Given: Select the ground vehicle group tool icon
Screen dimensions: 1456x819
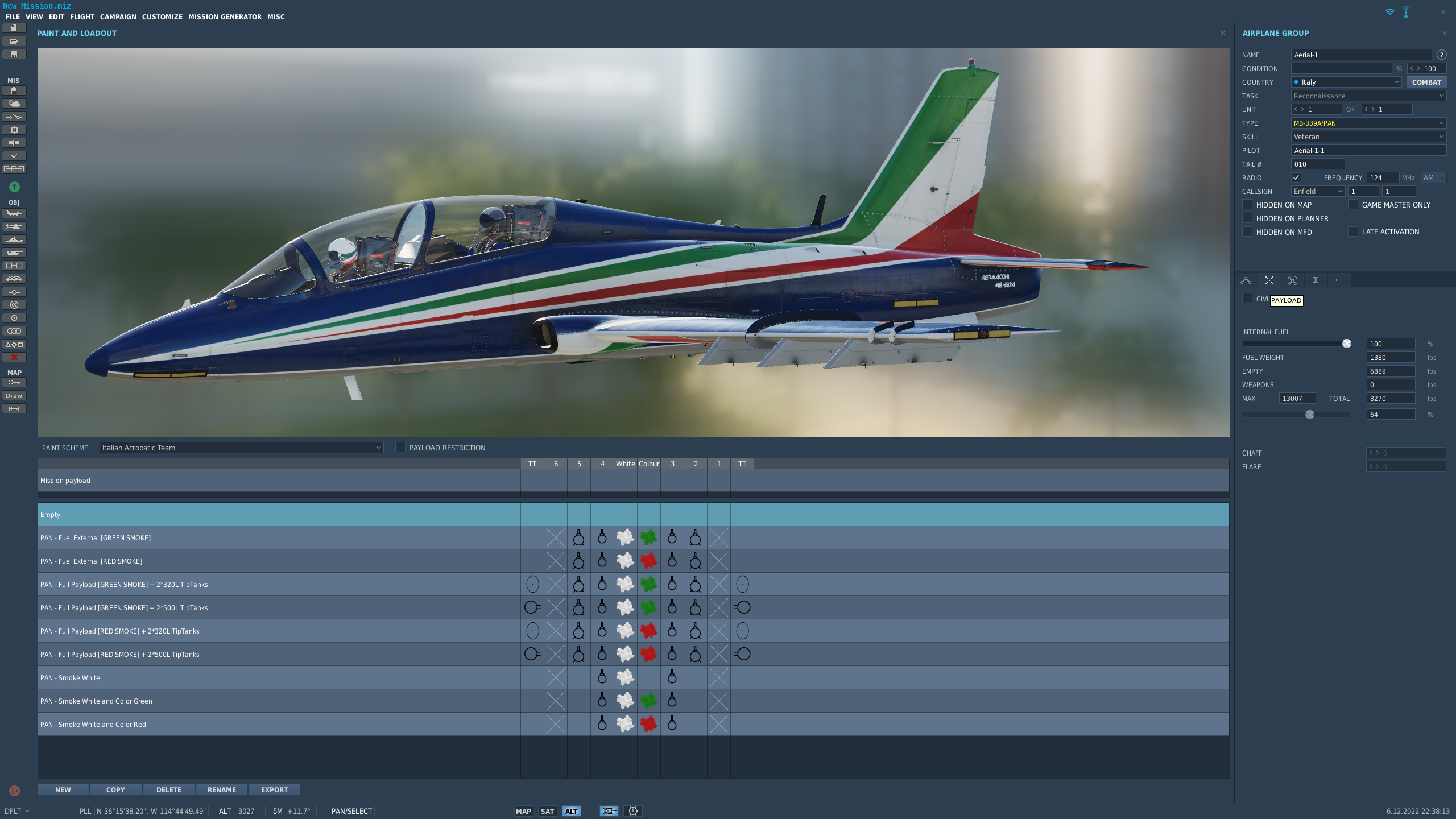Looking at the screenshot, I should tap(14, 253).
